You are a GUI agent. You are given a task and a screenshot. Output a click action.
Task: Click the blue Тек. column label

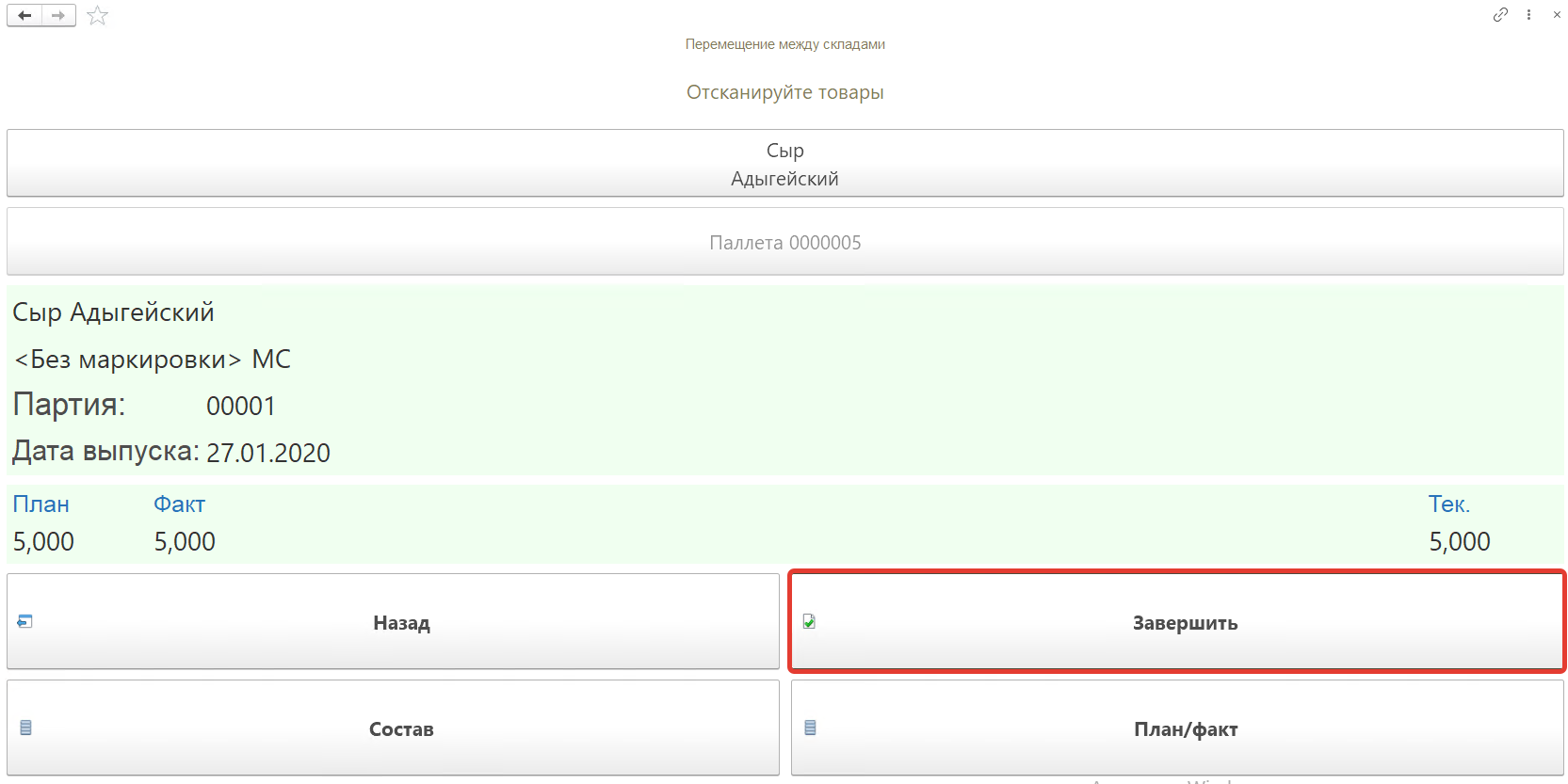pyautogui.click(x=1448, y=504)
